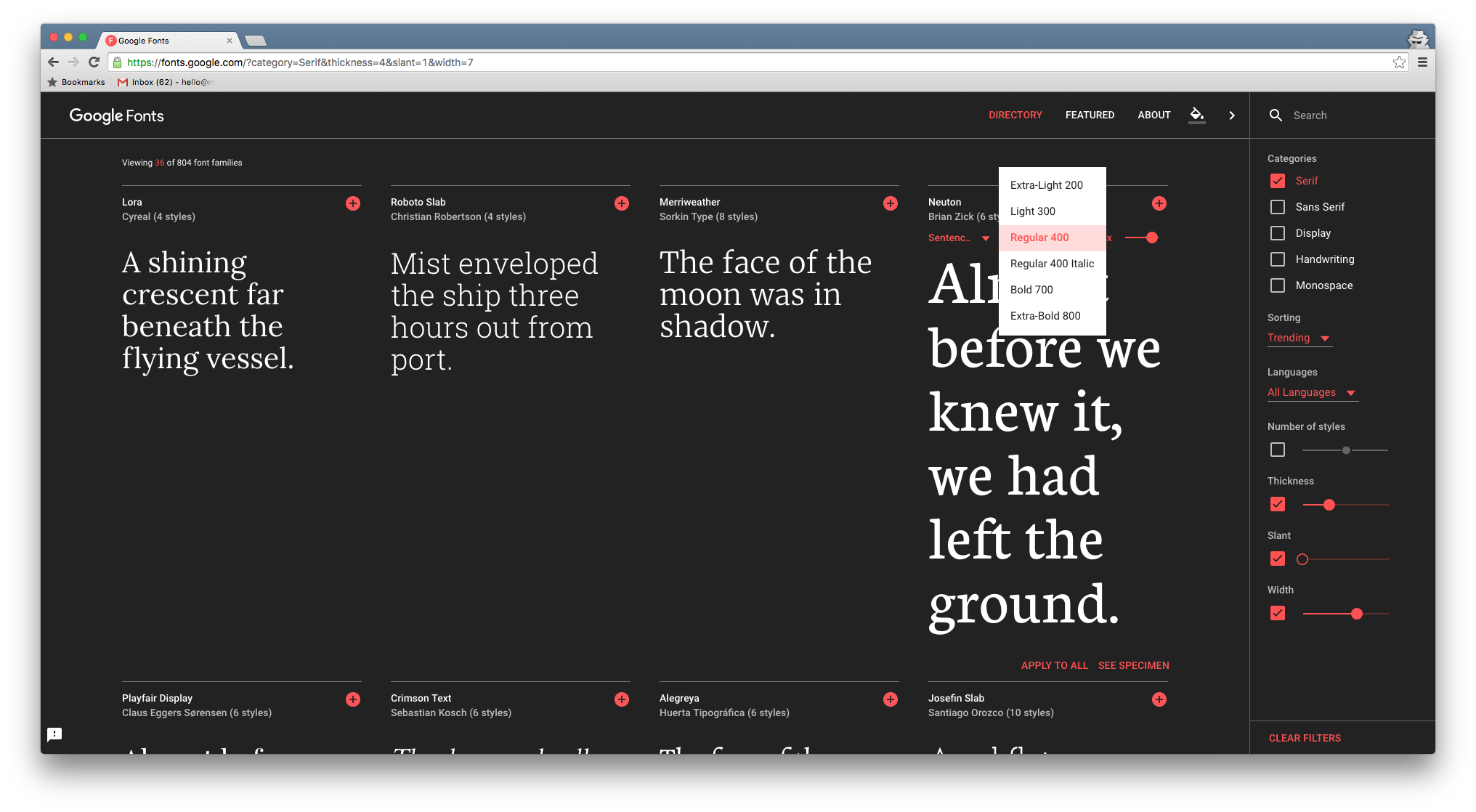Screen dimensions: 1476x812
Task: Select Extra-Light 200 weight
Action: click(x=1053, y=185)
